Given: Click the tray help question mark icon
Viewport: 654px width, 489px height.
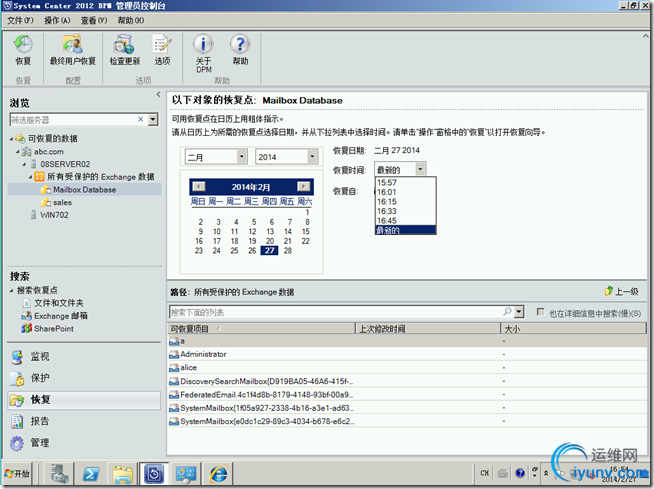Looking at the screenshot, I should click(x=520, y=473).
